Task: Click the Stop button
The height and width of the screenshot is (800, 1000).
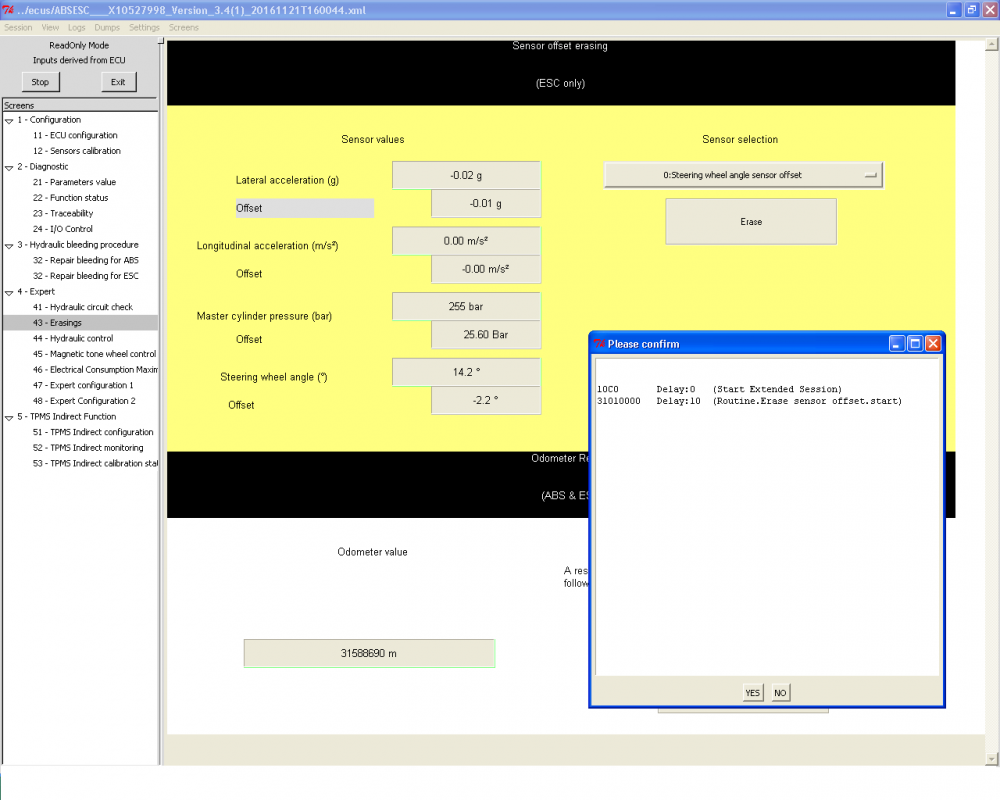Action: tap(40, 82)
